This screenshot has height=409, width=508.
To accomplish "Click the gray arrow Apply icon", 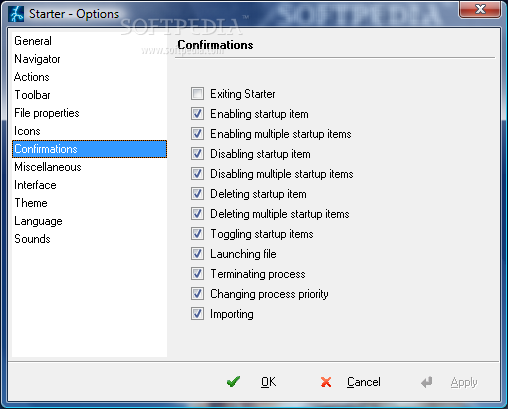I will pos(426,382).
